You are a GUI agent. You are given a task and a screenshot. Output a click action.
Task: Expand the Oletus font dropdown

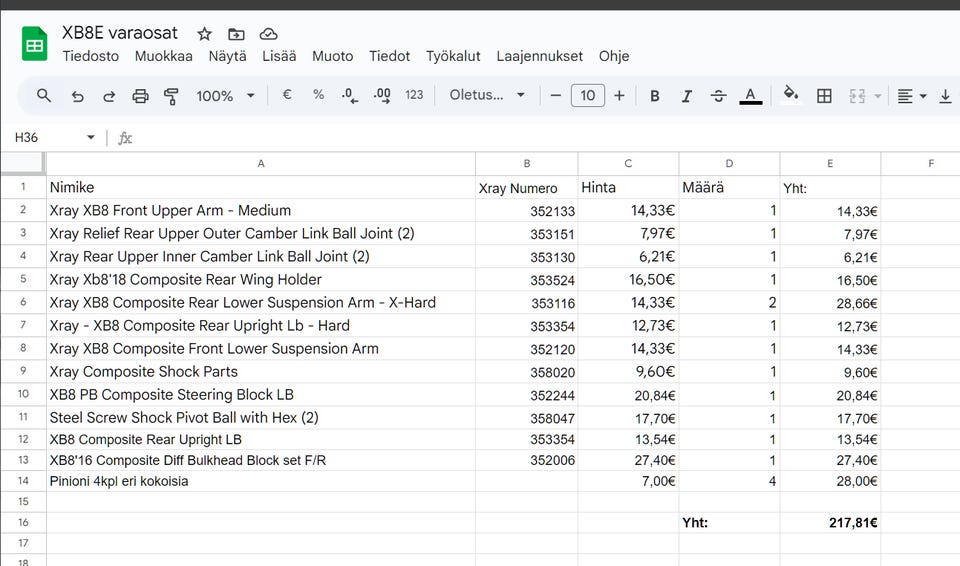[487, 96]
